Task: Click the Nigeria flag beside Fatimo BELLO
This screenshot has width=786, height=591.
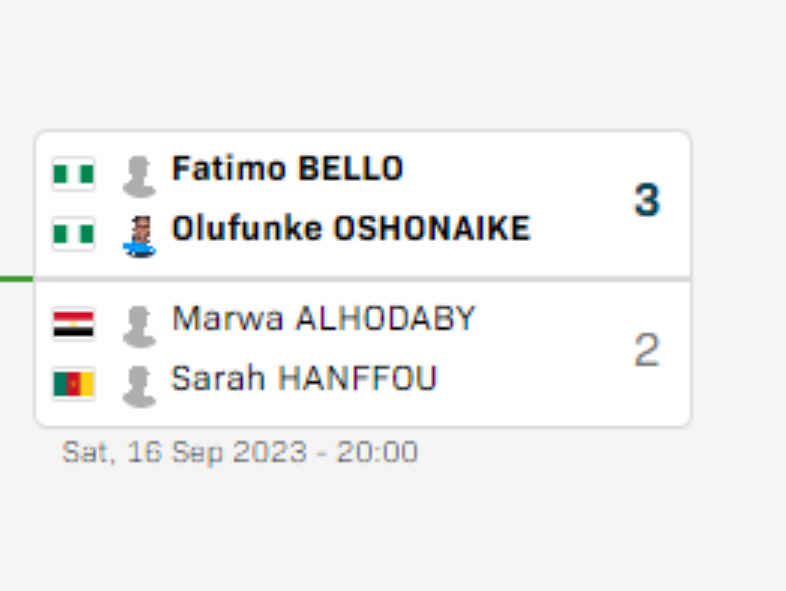Action: pos(74,174)
